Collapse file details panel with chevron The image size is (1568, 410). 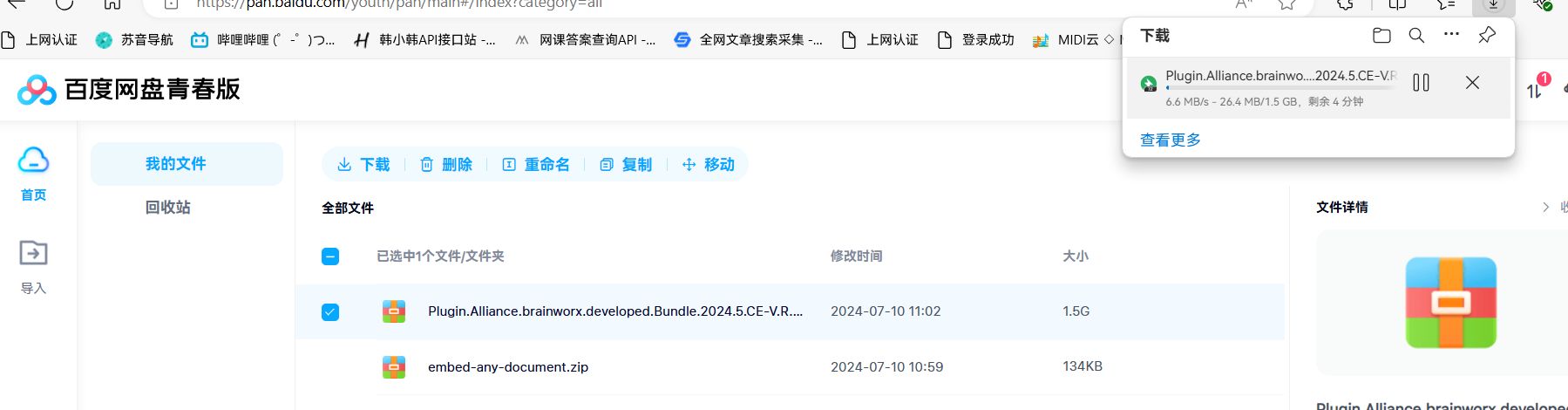[1546, 208]
